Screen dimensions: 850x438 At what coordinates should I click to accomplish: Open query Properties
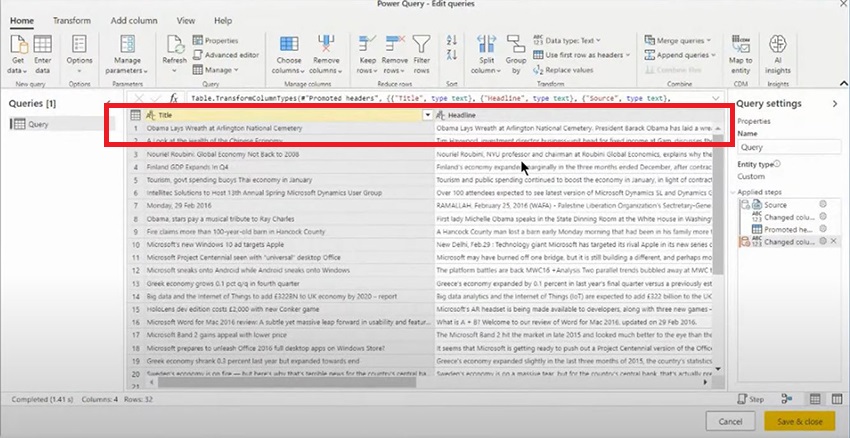pos(216,41)
